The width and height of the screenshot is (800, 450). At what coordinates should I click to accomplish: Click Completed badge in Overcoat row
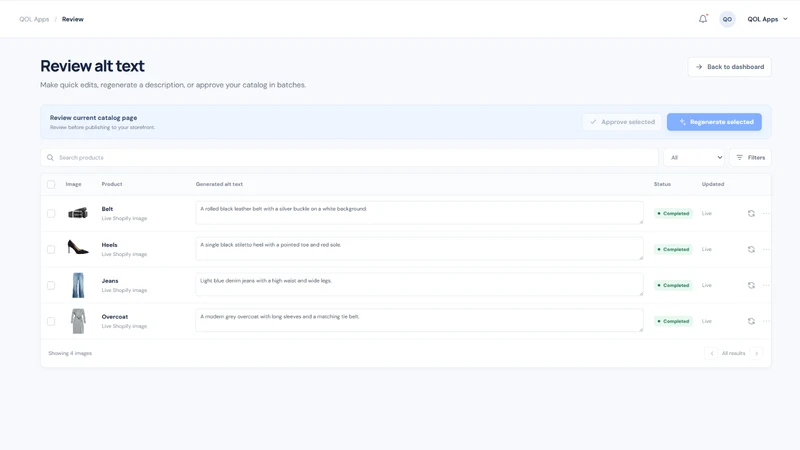(673, 321)
